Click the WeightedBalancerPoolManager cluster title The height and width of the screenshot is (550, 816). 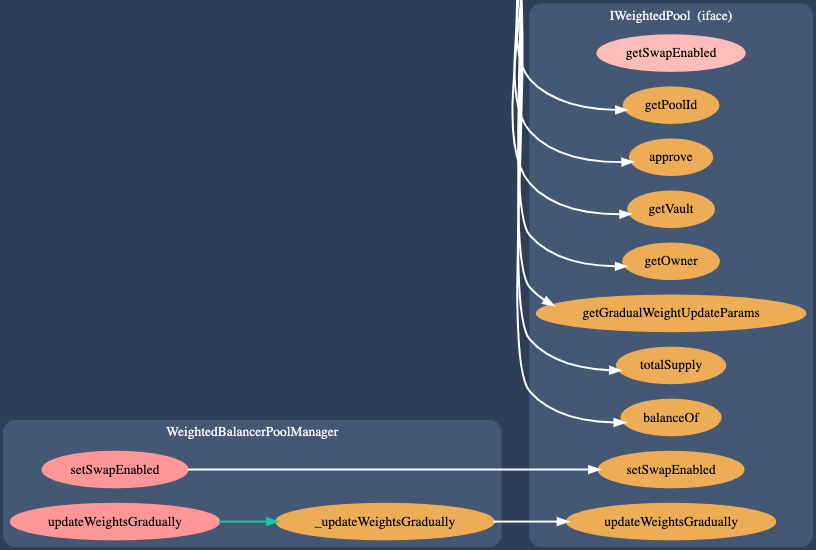tap(252, 432)
